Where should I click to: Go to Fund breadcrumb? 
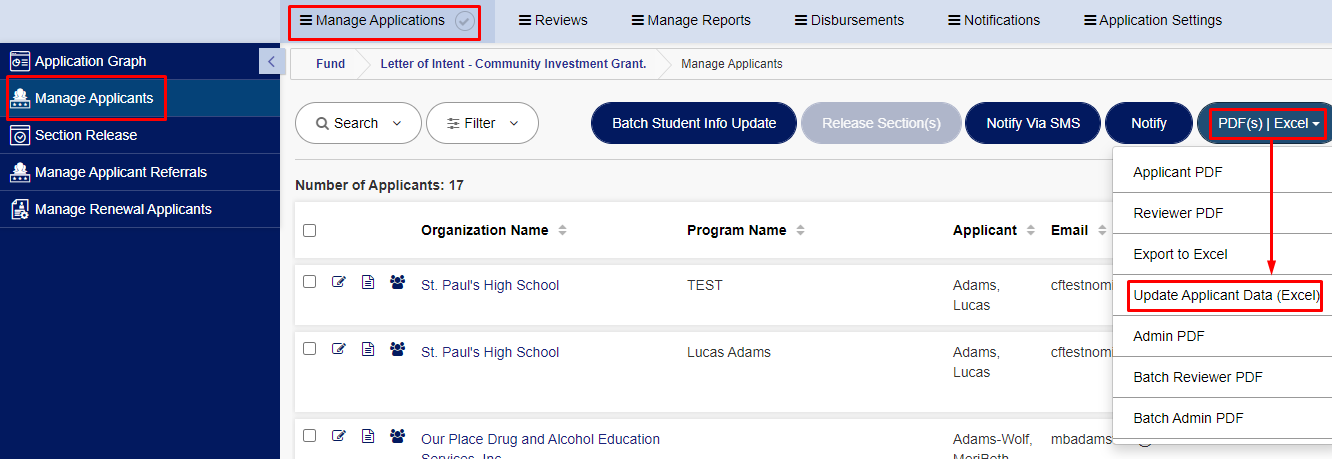pyautogui.click(x=330, y=63)
